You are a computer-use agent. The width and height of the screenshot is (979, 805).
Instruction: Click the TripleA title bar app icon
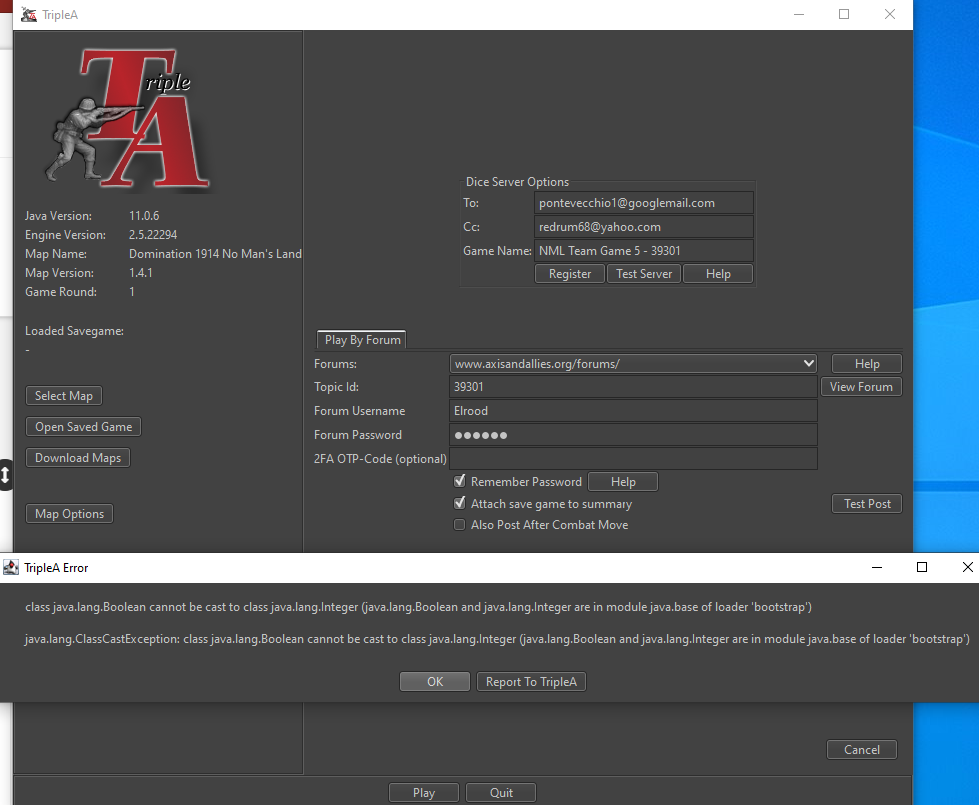pos(29,14)
